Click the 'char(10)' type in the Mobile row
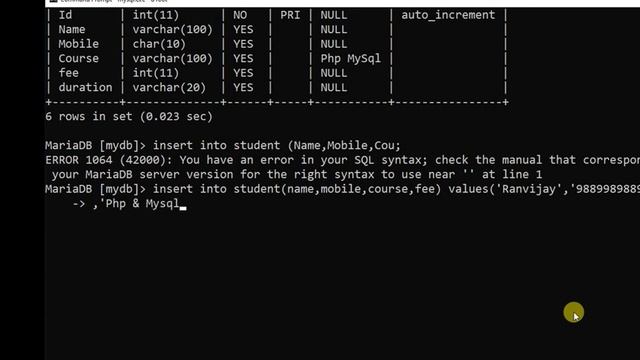 pyautogui.click(x=159, y=44)
